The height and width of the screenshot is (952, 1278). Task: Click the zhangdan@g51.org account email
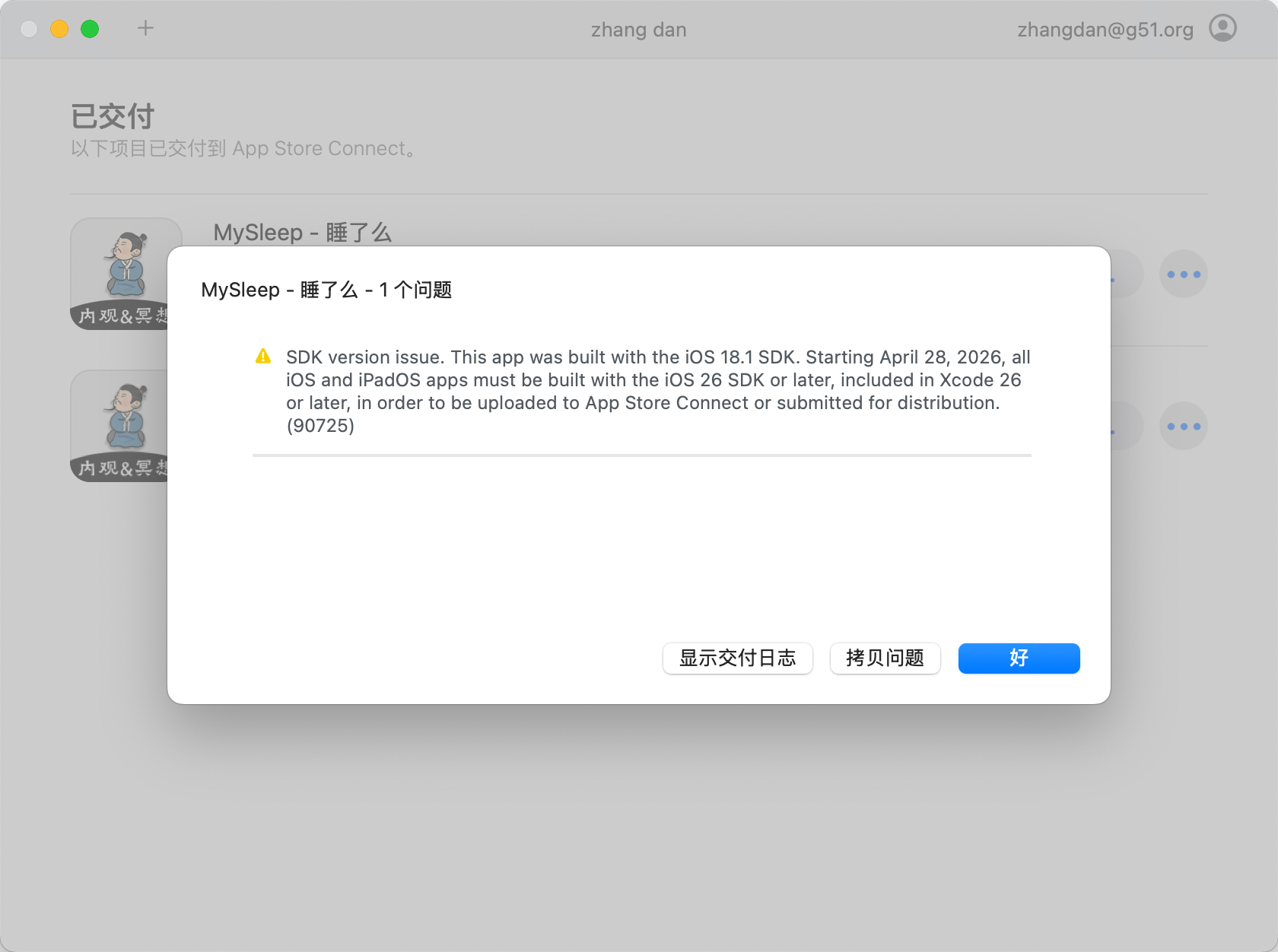pyautogui.click(x=1105, y=30)
